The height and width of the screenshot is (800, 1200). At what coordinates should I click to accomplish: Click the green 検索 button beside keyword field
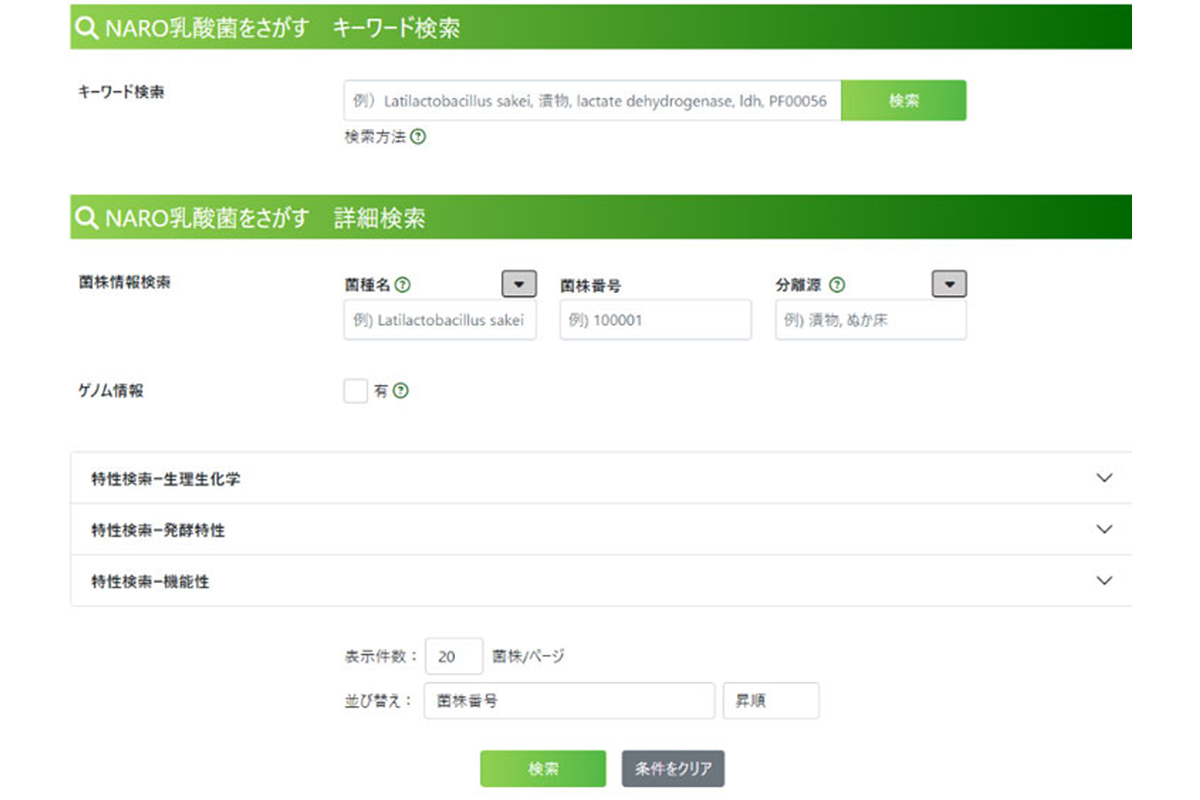(904, 101)
